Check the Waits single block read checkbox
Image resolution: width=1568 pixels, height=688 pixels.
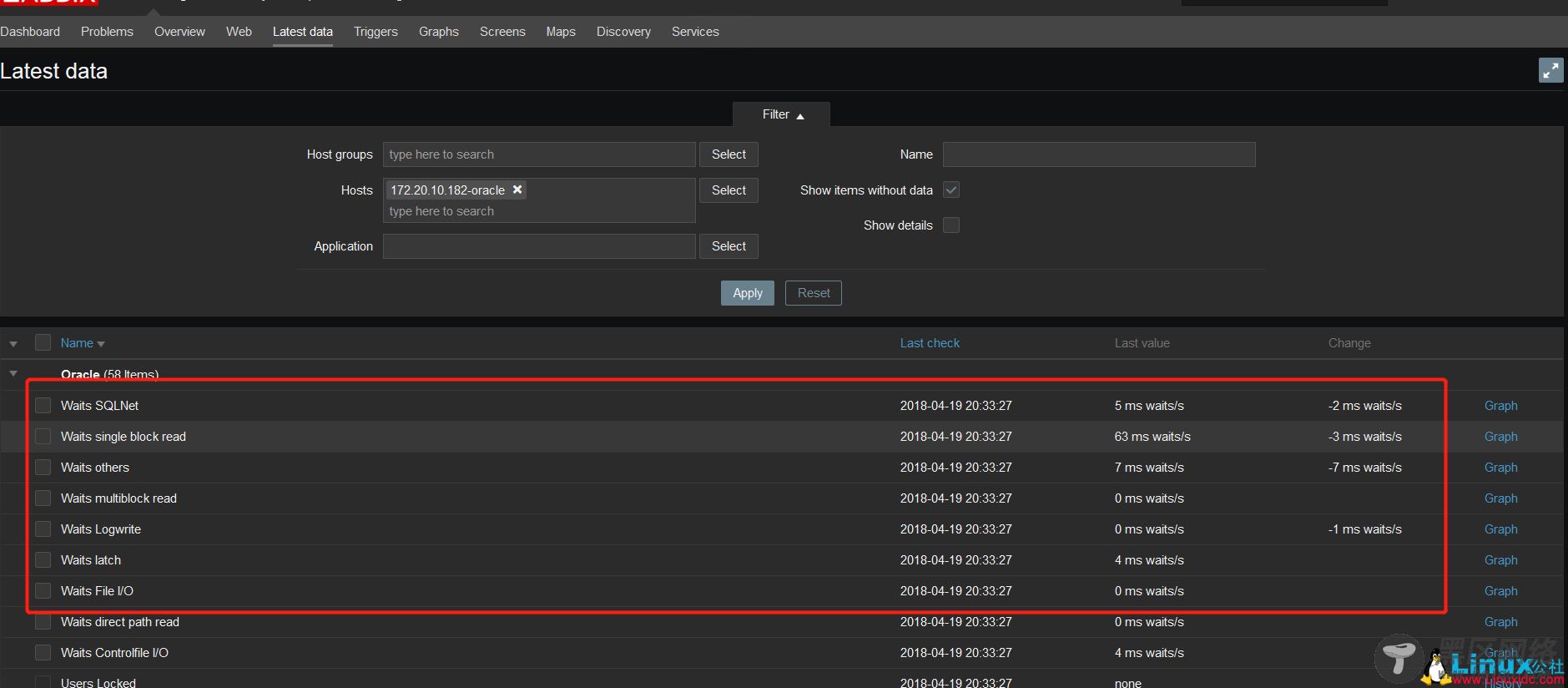click(x=43, y=437)
